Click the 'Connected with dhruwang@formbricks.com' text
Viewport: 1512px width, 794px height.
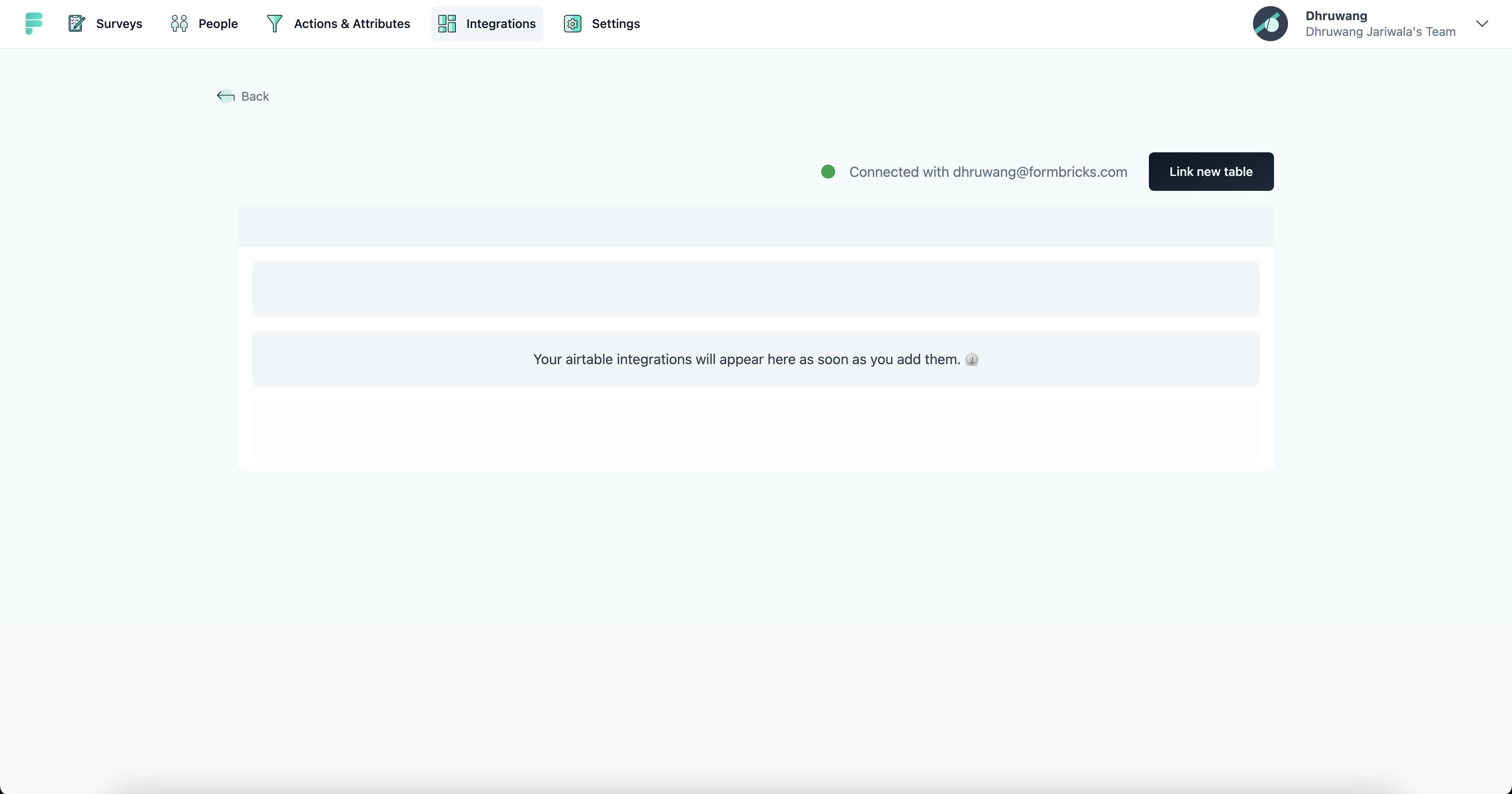988,172
